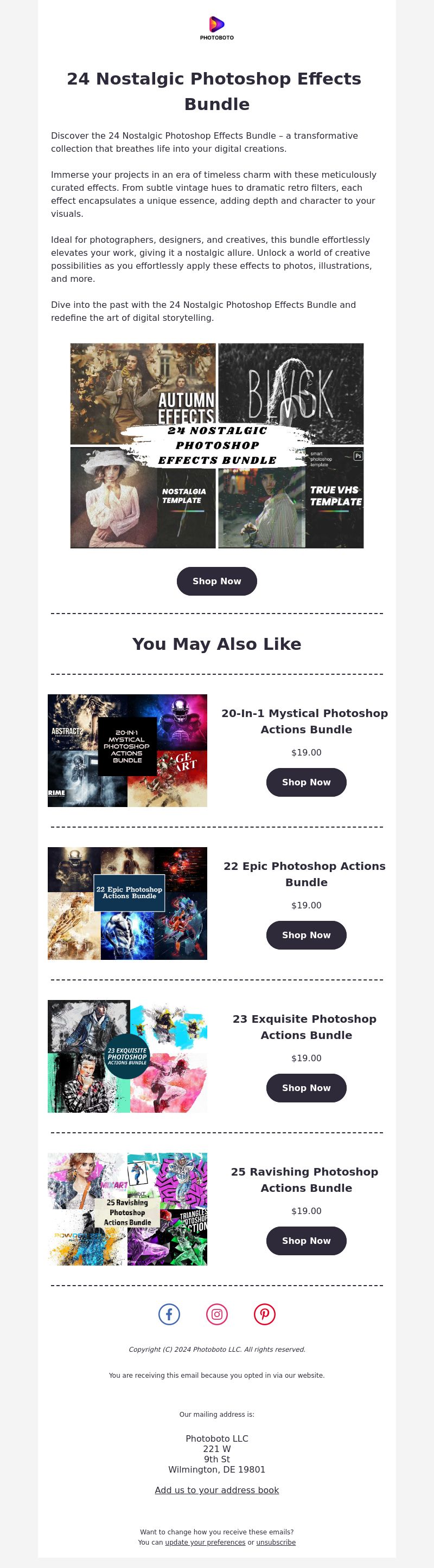Click Shop Now for 20-In-1 Mystical bundle
Screen dimensions: 434x1568
click(x=306, y=782)
